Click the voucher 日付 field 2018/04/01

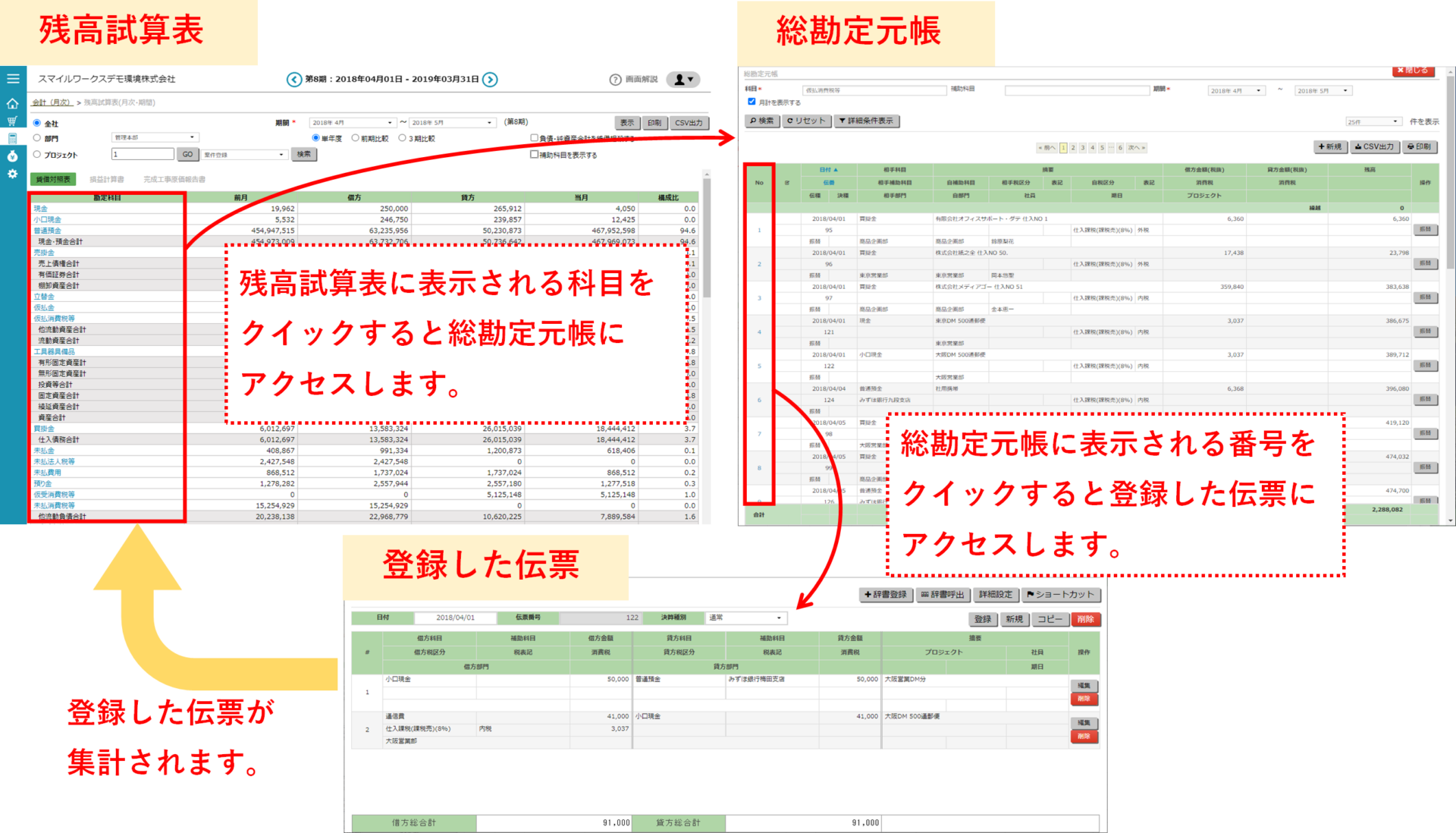(455, 618)
